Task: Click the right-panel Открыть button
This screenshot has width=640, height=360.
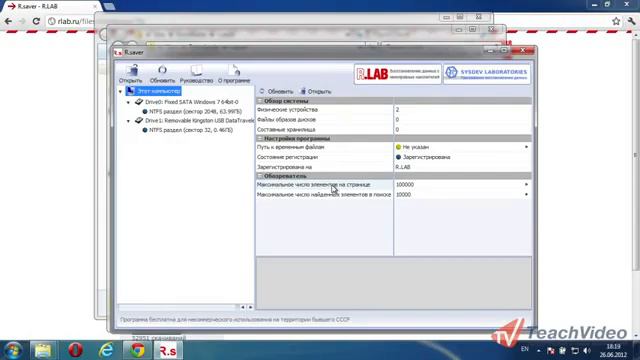Action: (x=316, y=91)
